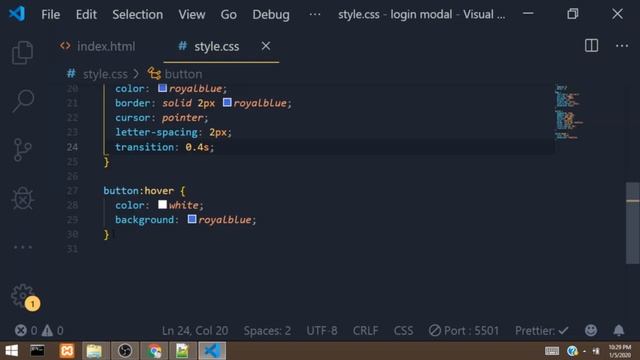Image resolution: width=640 pixels, height=360 pixels.
Task: Open the Edit menu
Action: 86,15
